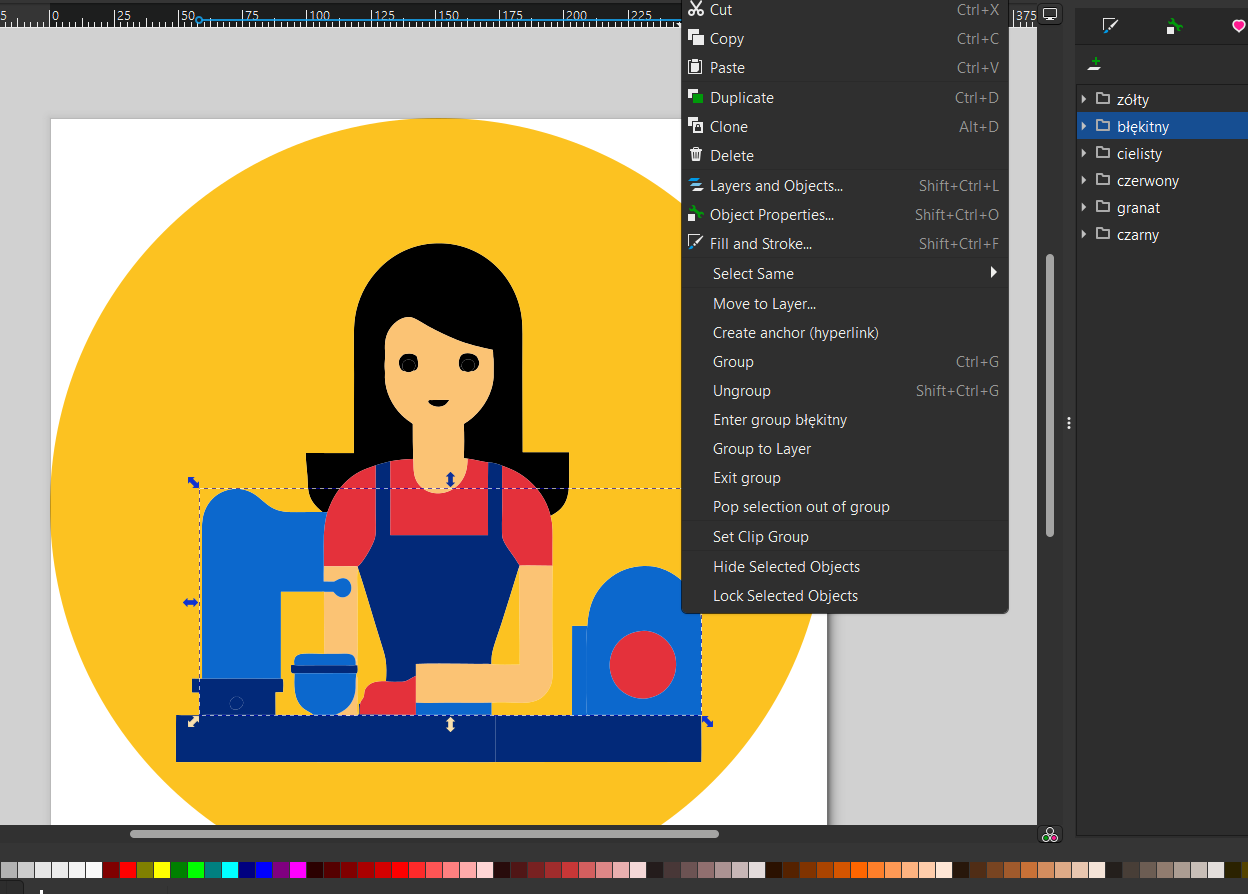
Task: Pick the purple palette swatch
Action: [281, 870]
